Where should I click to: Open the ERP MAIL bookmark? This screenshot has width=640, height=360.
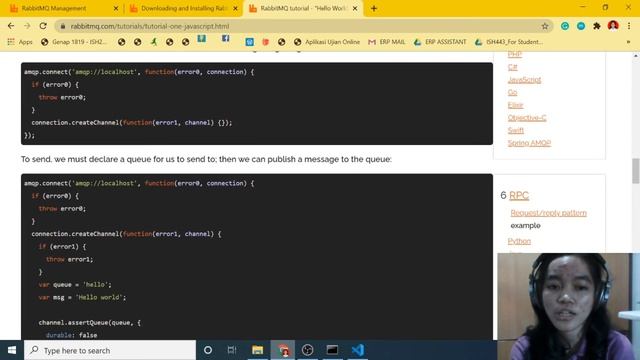(x=387, y=42)
